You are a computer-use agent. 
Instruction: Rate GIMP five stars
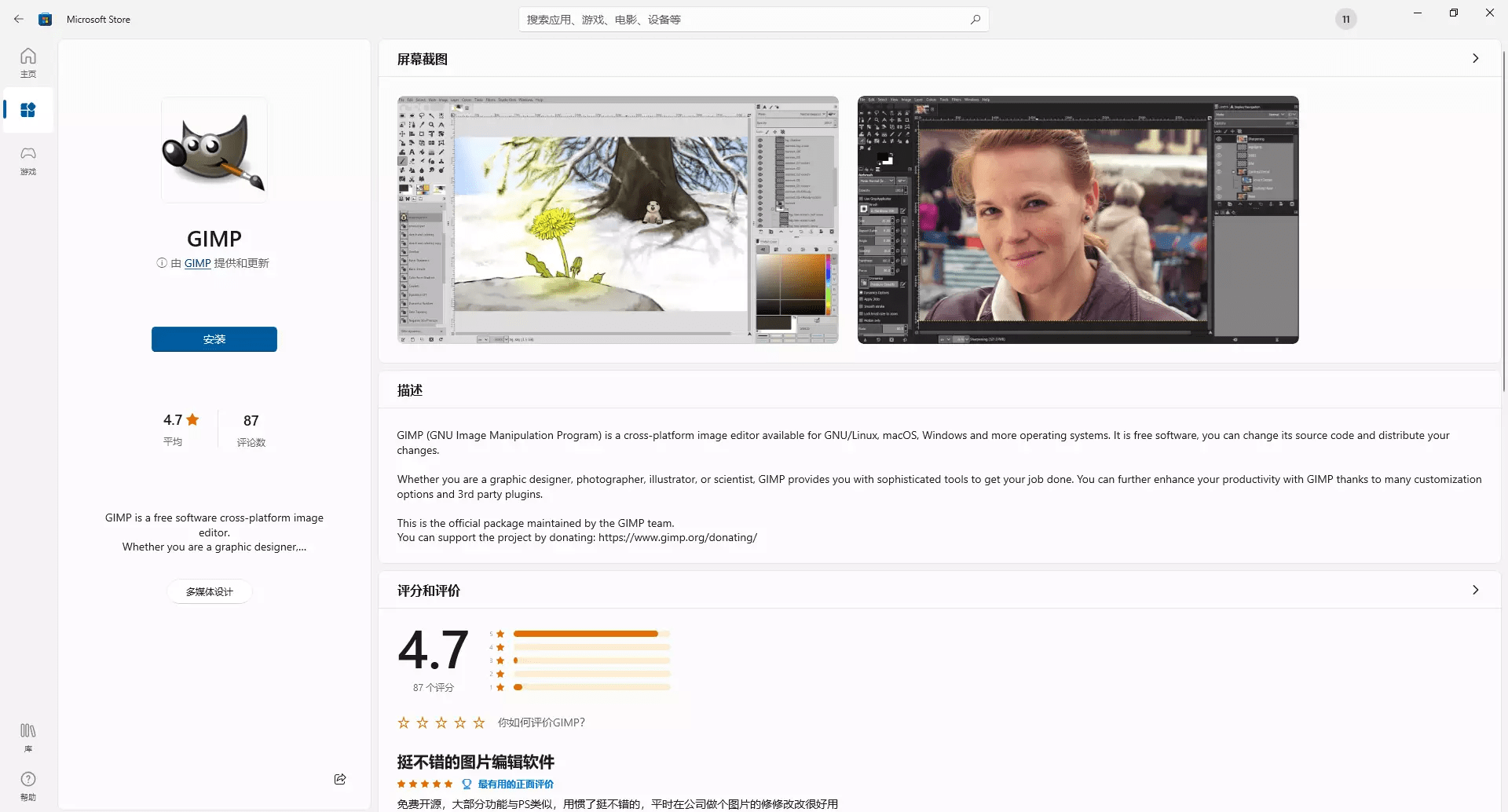point(479,722)
